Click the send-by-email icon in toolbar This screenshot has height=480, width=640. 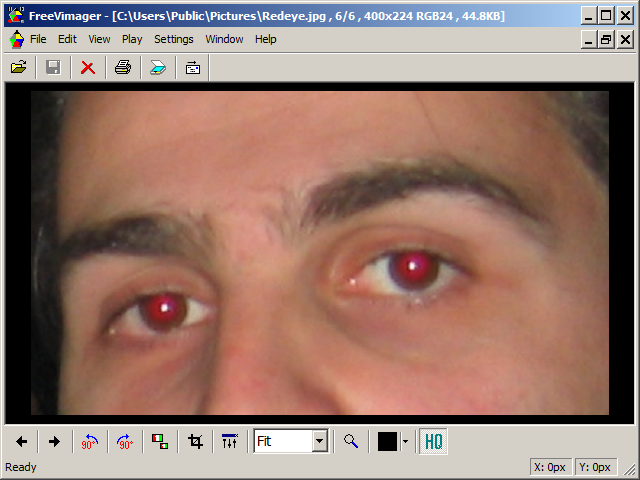(x=193, y=67)
